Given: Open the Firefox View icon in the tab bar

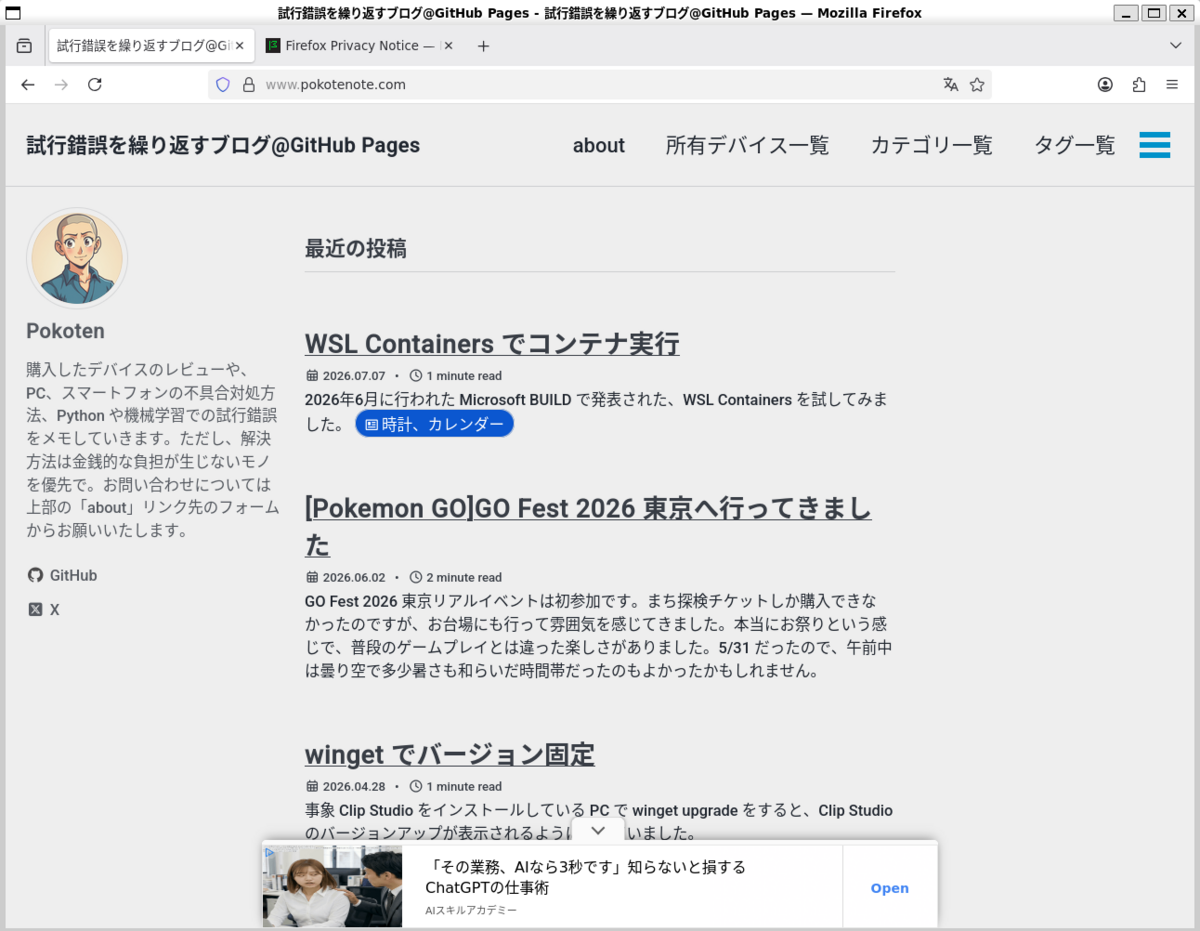Looking at the screenshot, I should pos(24,46).
